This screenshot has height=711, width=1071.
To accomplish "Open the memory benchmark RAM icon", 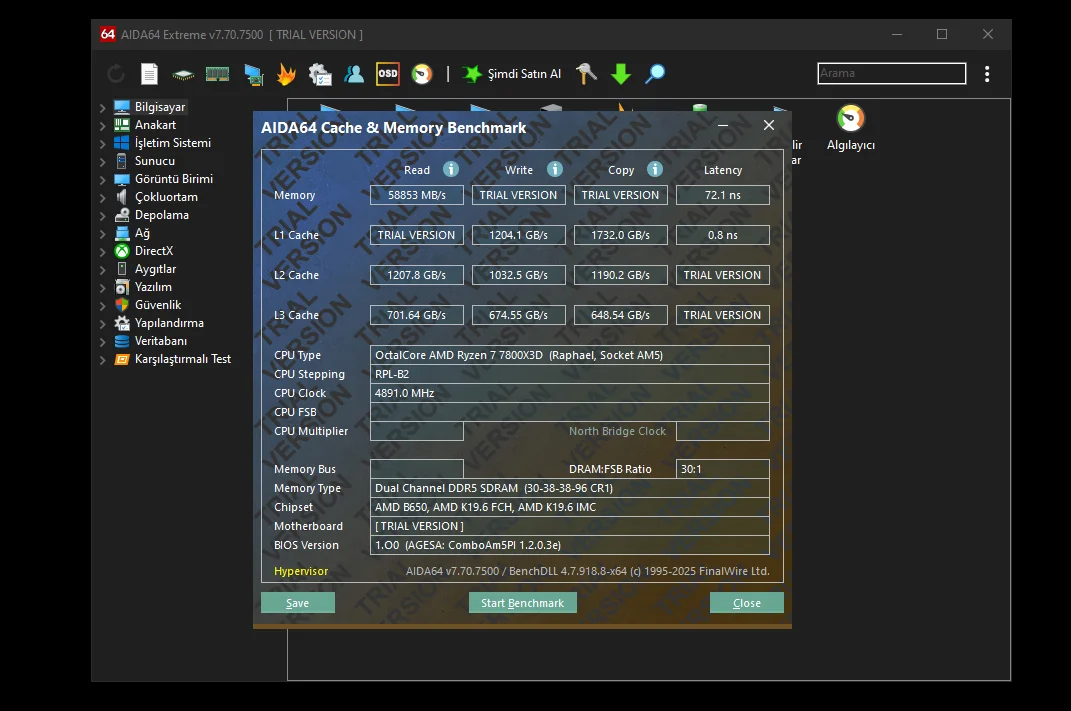I will click(217, 74).
